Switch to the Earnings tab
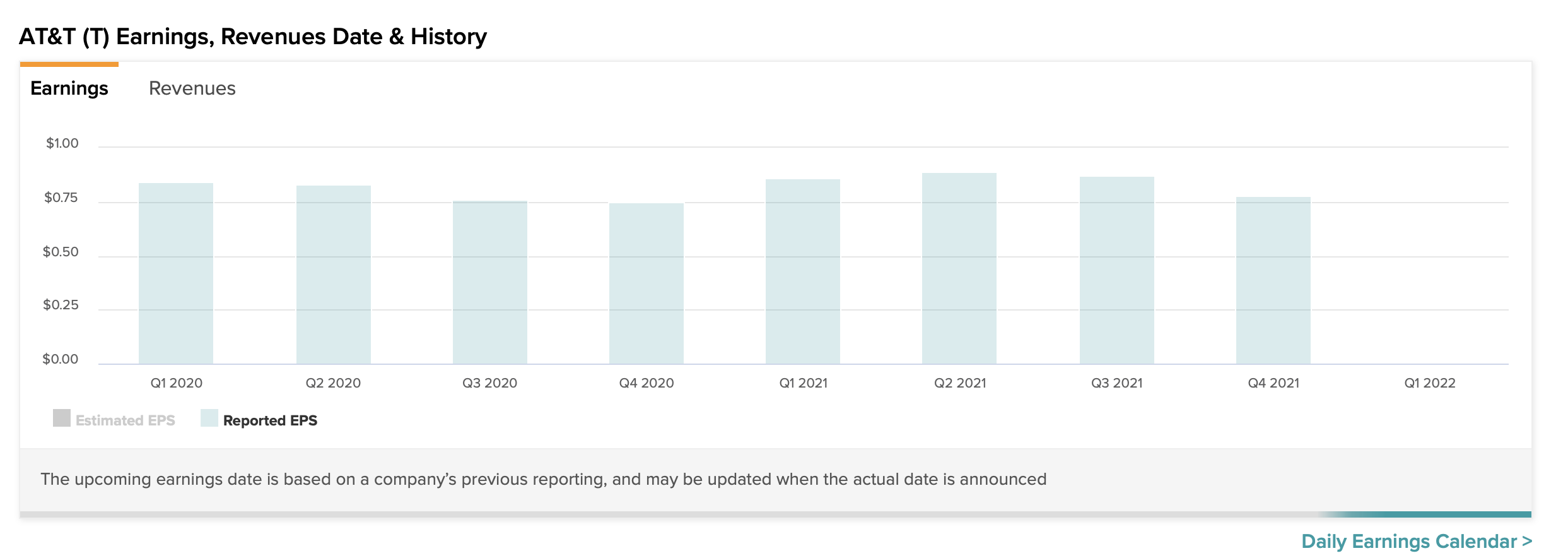 click(x=69, y=88)
